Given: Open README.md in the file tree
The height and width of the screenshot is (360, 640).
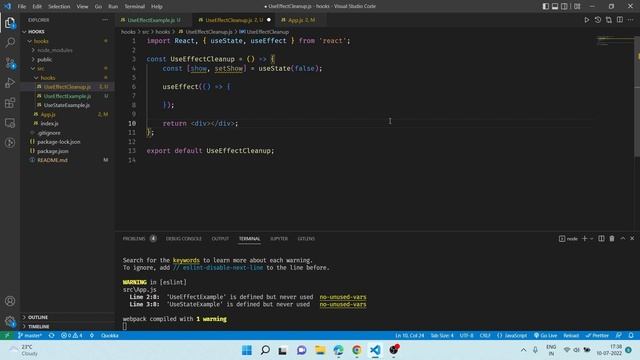Looking at the screenshot, I should (x=67, y=160).
